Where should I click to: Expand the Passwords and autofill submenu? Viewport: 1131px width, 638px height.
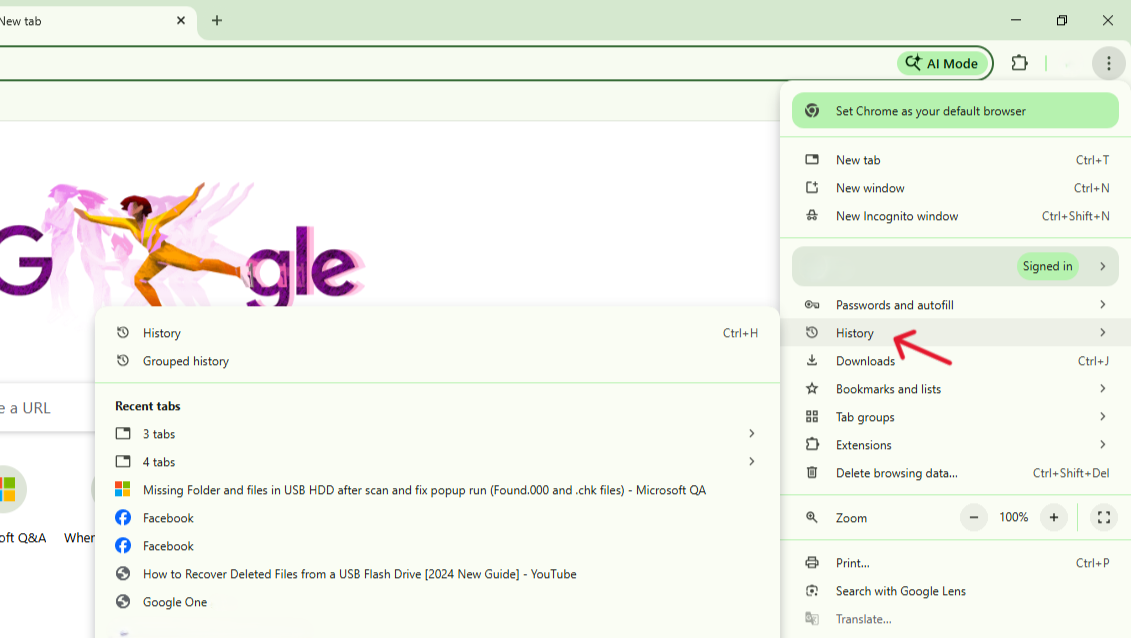[904, 305]
